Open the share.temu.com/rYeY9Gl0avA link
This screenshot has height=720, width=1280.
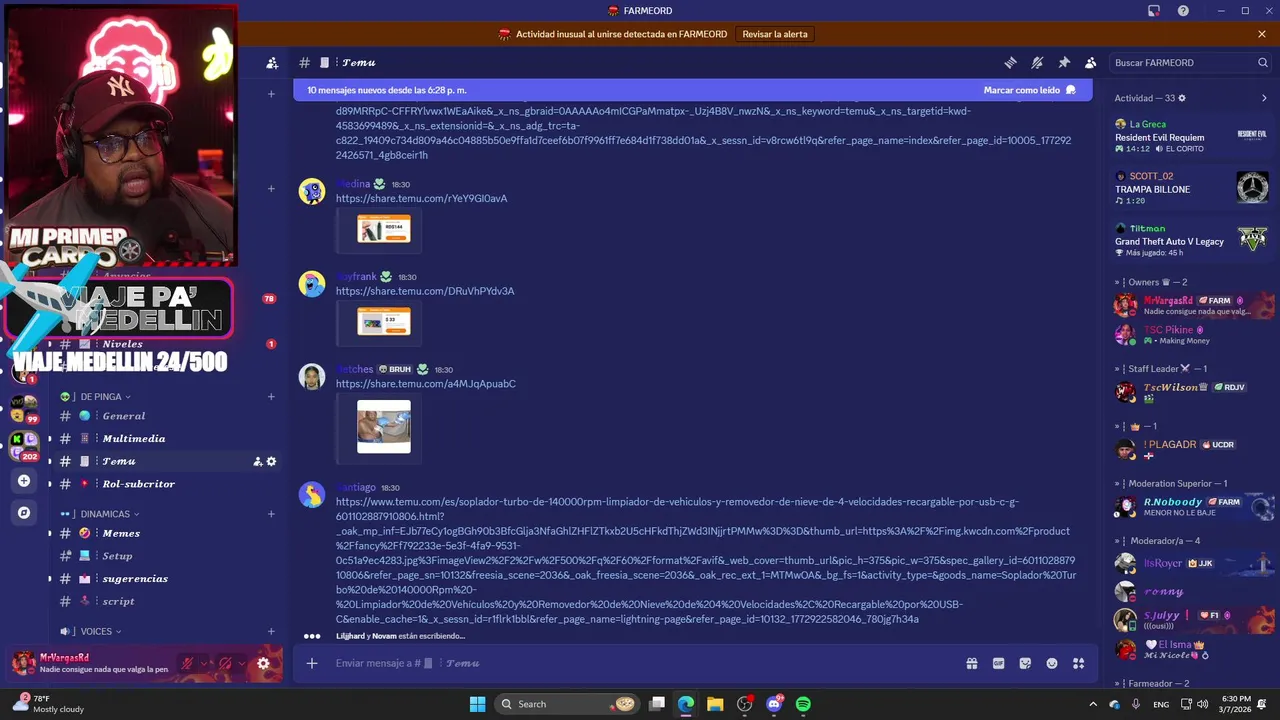point(421,198)
